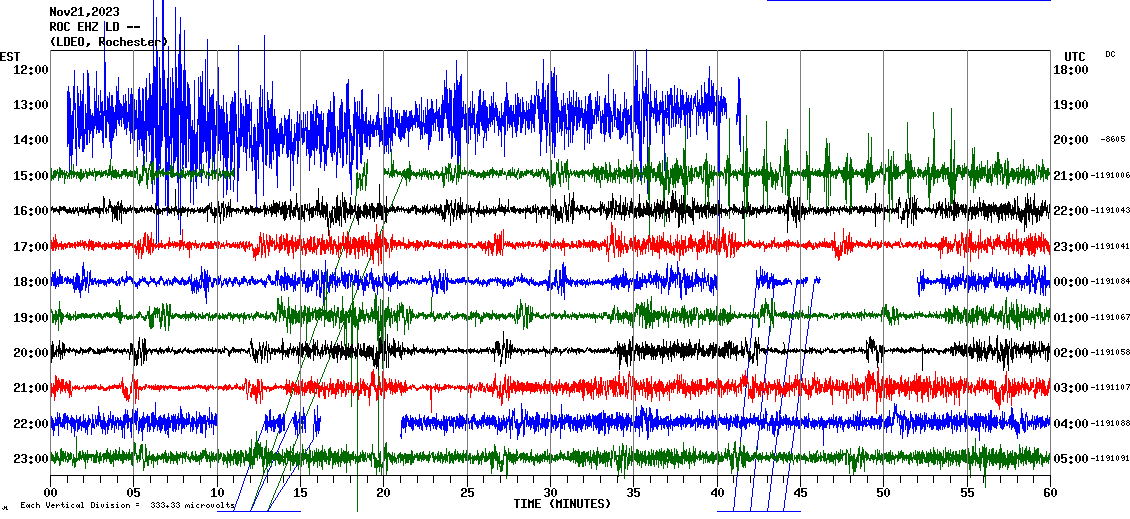The height and width of the screenshot is (519, 1130).
Task: Select the 12:00 EST time label
Action: click(30, 69)
